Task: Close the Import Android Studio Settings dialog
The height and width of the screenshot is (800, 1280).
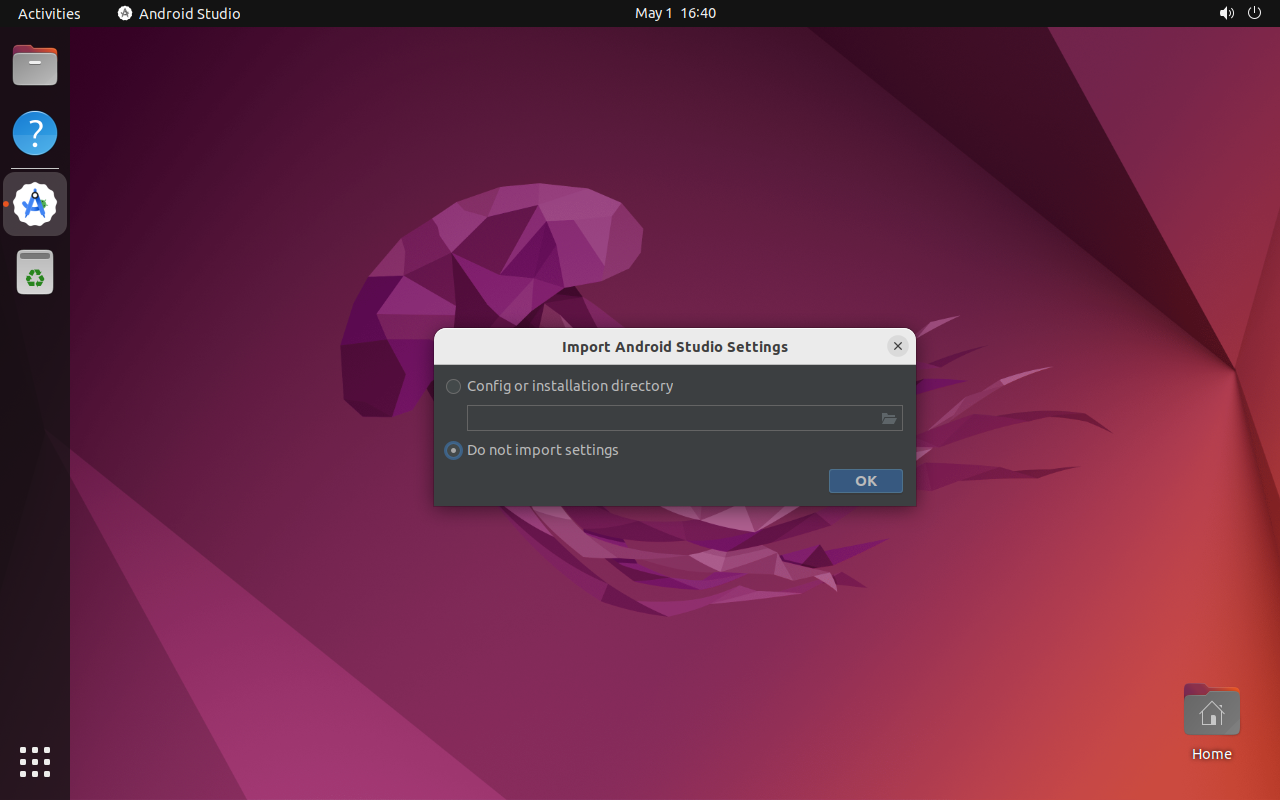Action: click(898, 346)
